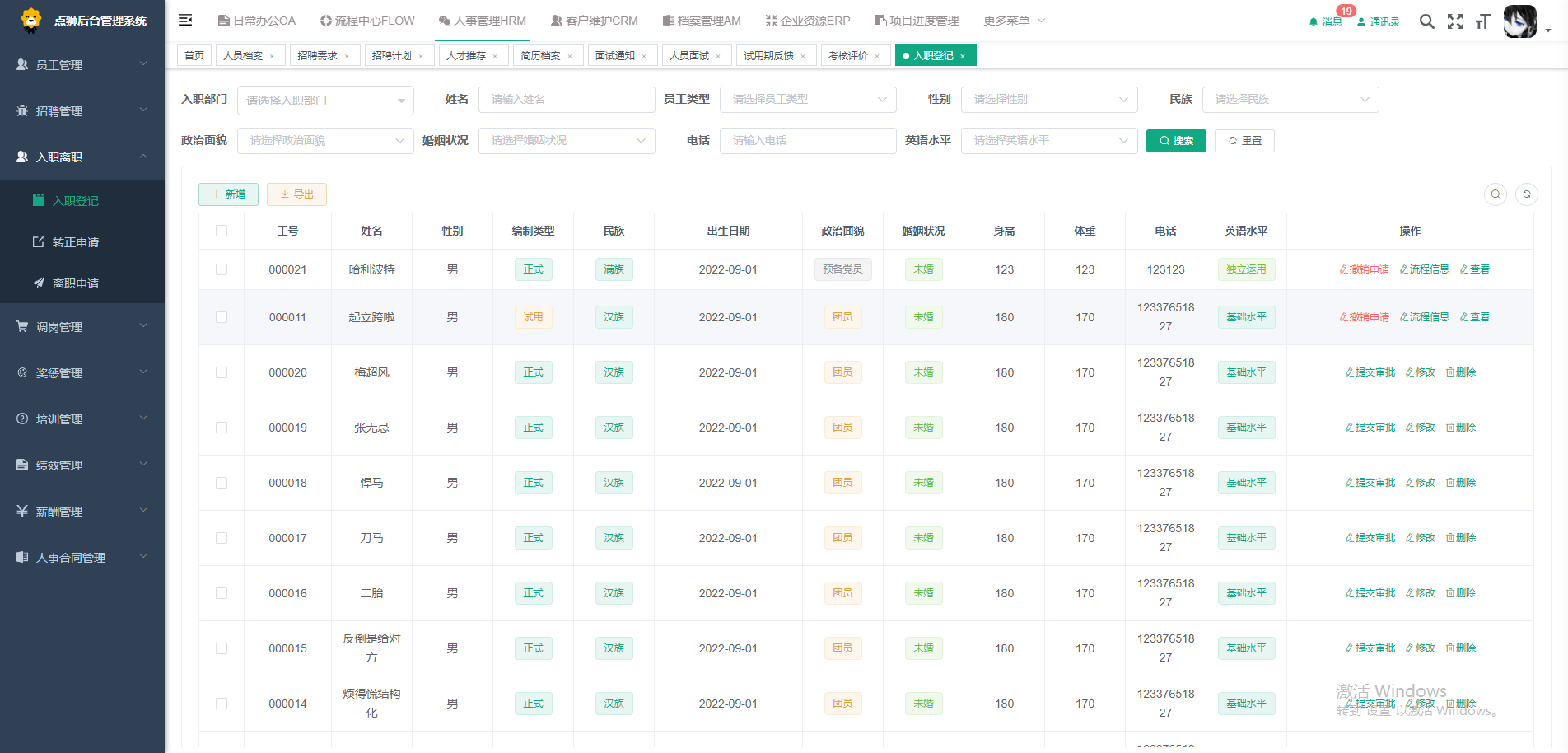This screenshot has height=753, width=1568.
Task: Click the 人事合同管理 sidebar icon
Action: click(22, 557)
